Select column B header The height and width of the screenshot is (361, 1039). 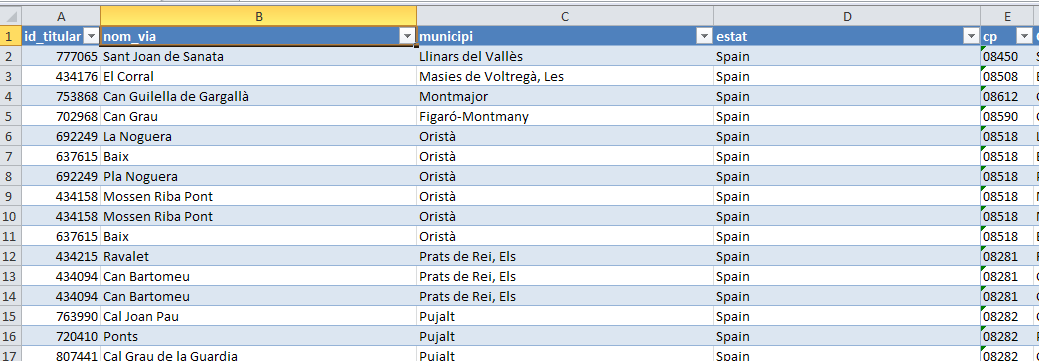[258, 16]
